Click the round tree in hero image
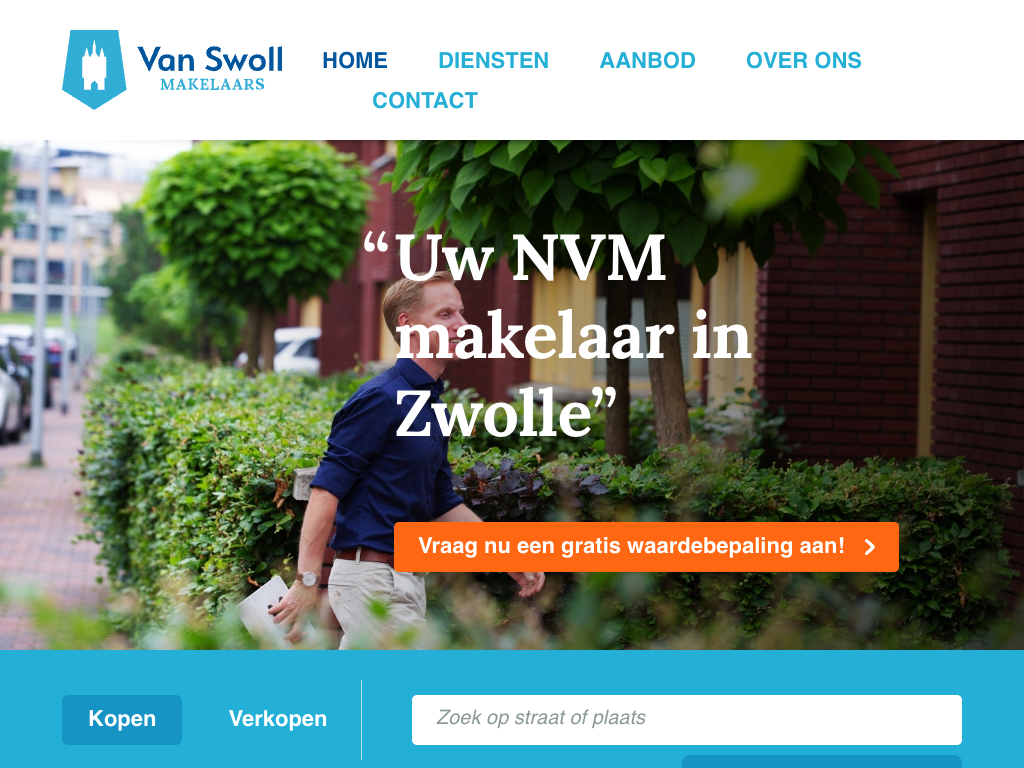Viewport: 1024px width, 768px height. (257, 222)
